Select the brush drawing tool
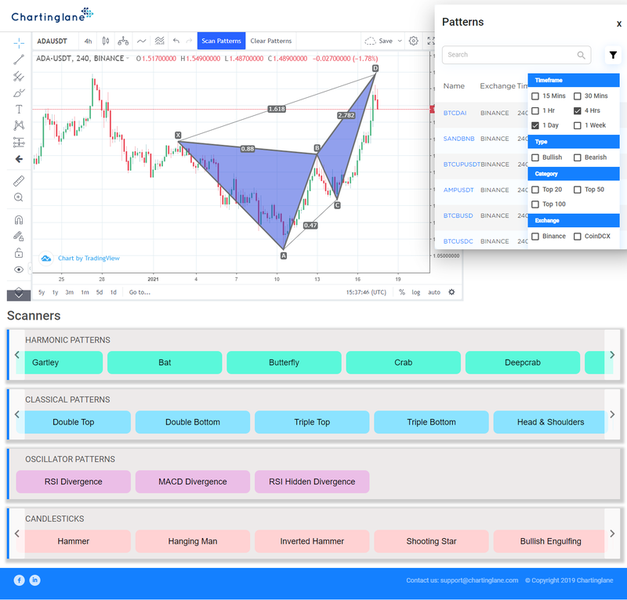 pyautogui.click(x=19, y=93)
